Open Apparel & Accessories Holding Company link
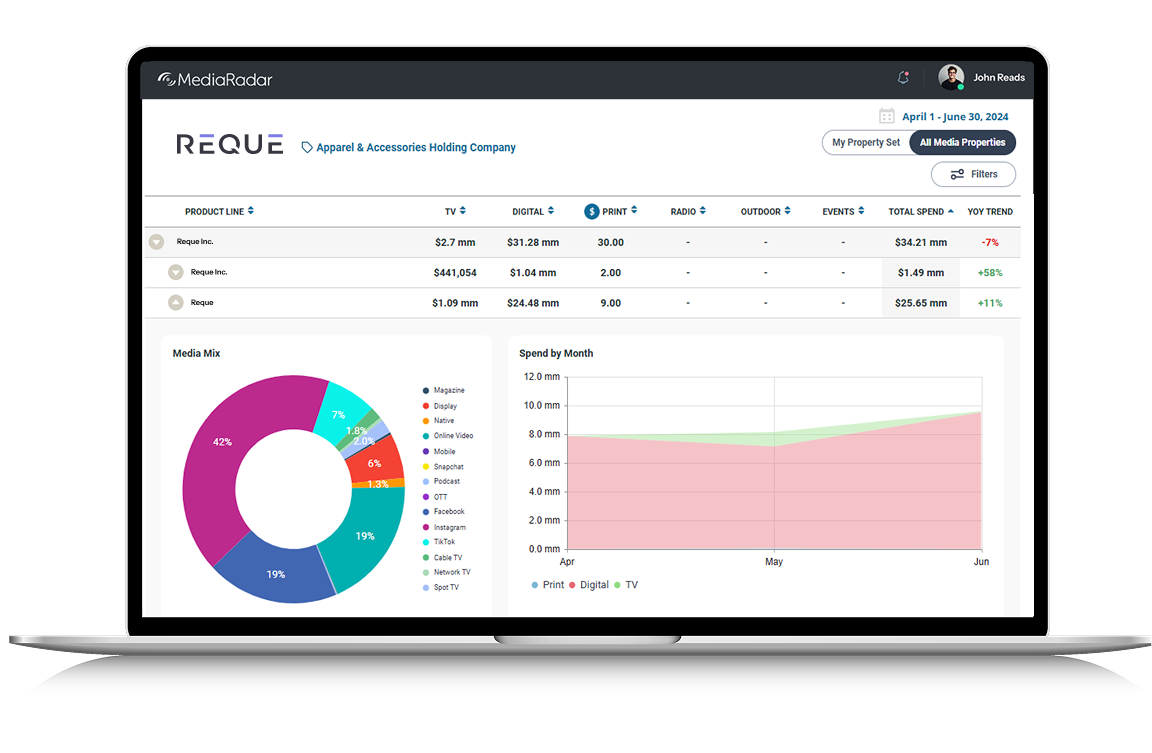The height and width of the screenshot is (753, 1152). (416, 148)
